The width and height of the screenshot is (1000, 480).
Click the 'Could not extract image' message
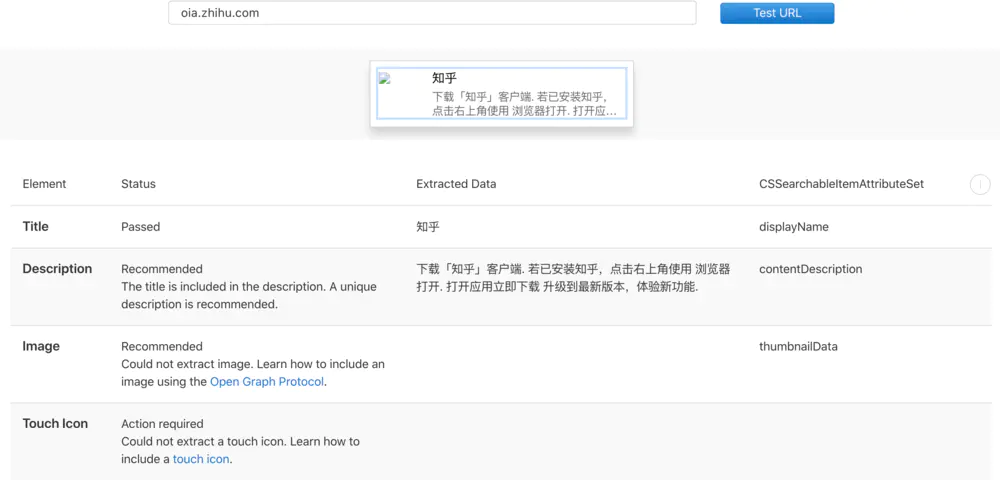pos(253,373)
